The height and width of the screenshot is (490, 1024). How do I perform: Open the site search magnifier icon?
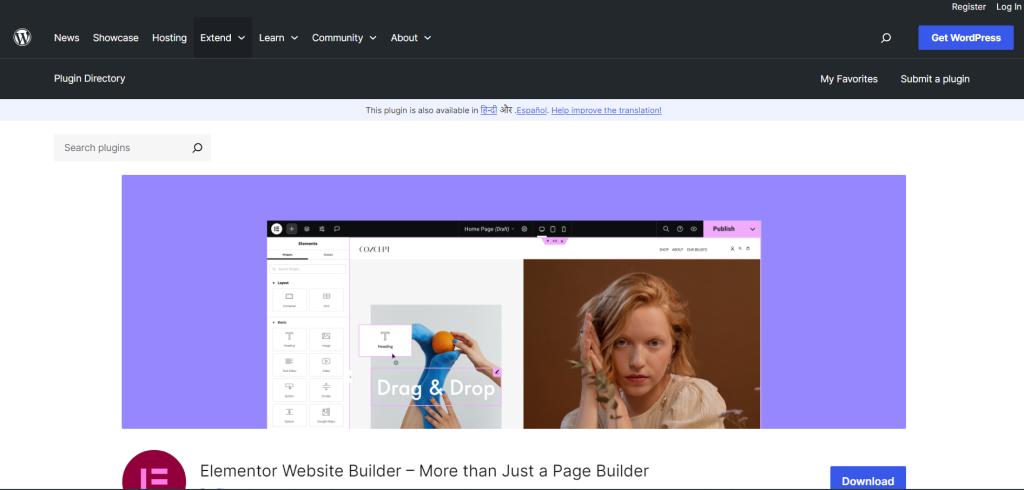(886, 38)
